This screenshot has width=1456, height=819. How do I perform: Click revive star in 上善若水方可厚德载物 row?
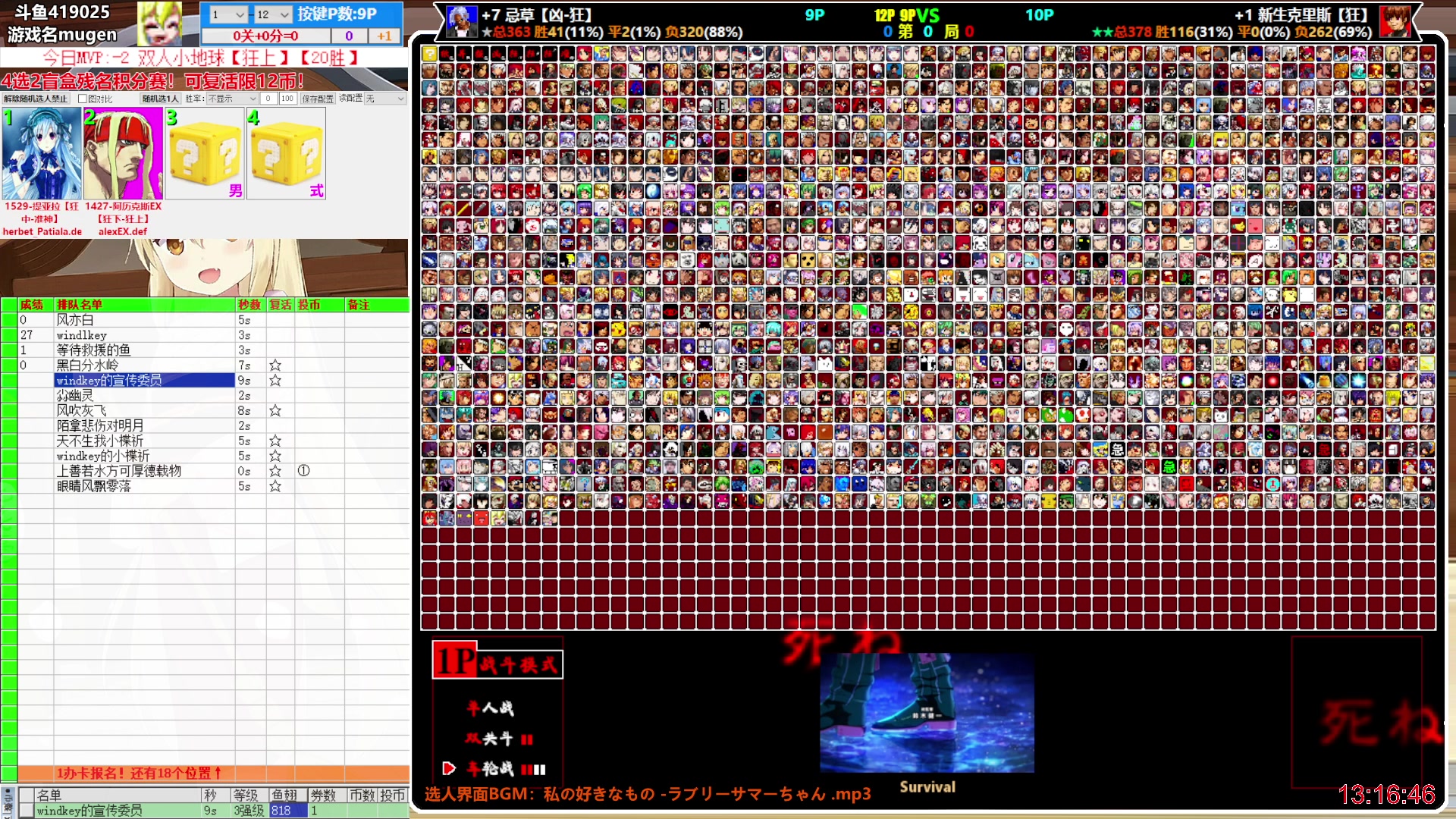275,471
